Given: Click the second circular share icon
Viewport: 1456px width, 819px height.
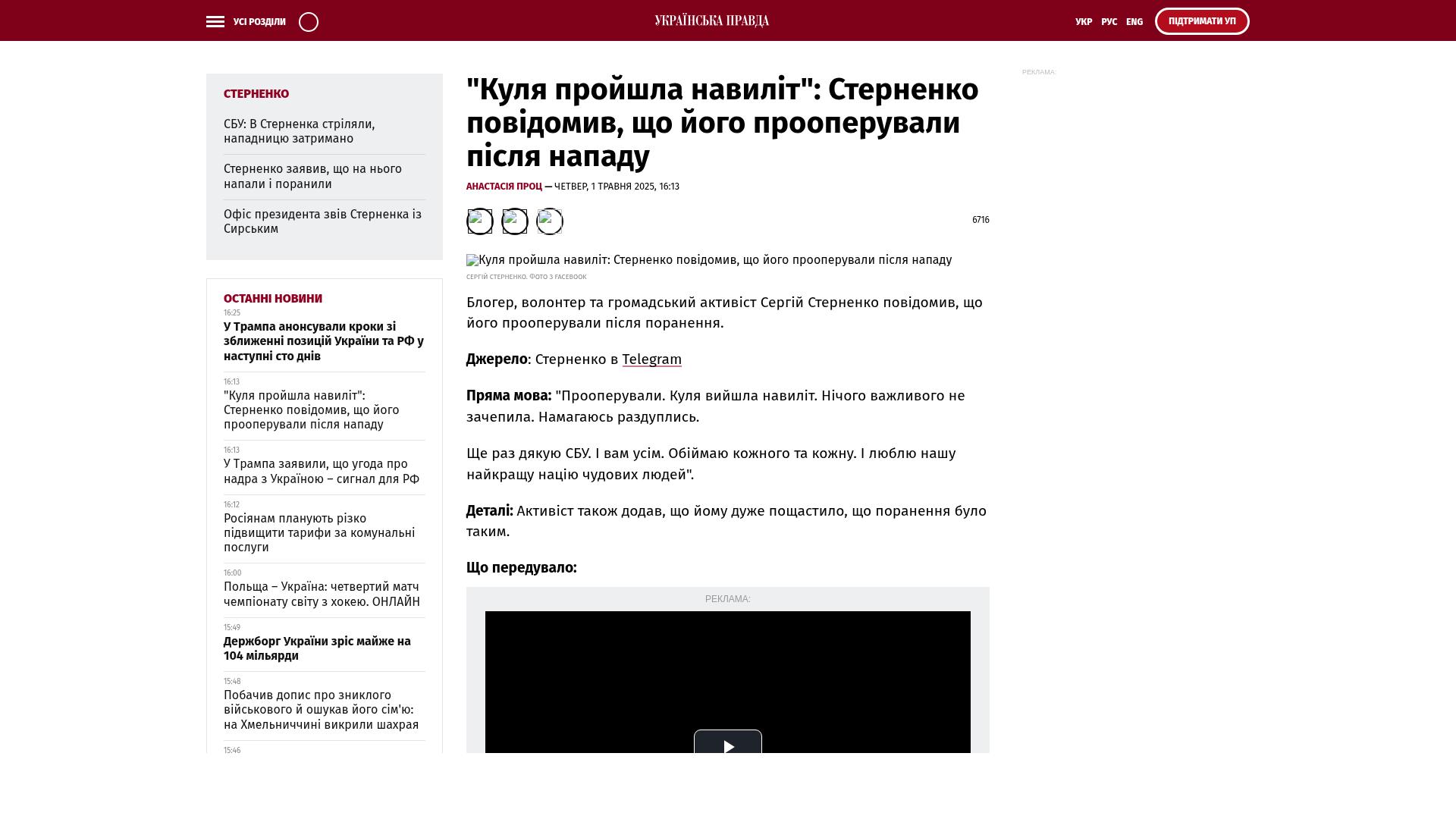Looking at the screenshot, I should tap(514, 221).
